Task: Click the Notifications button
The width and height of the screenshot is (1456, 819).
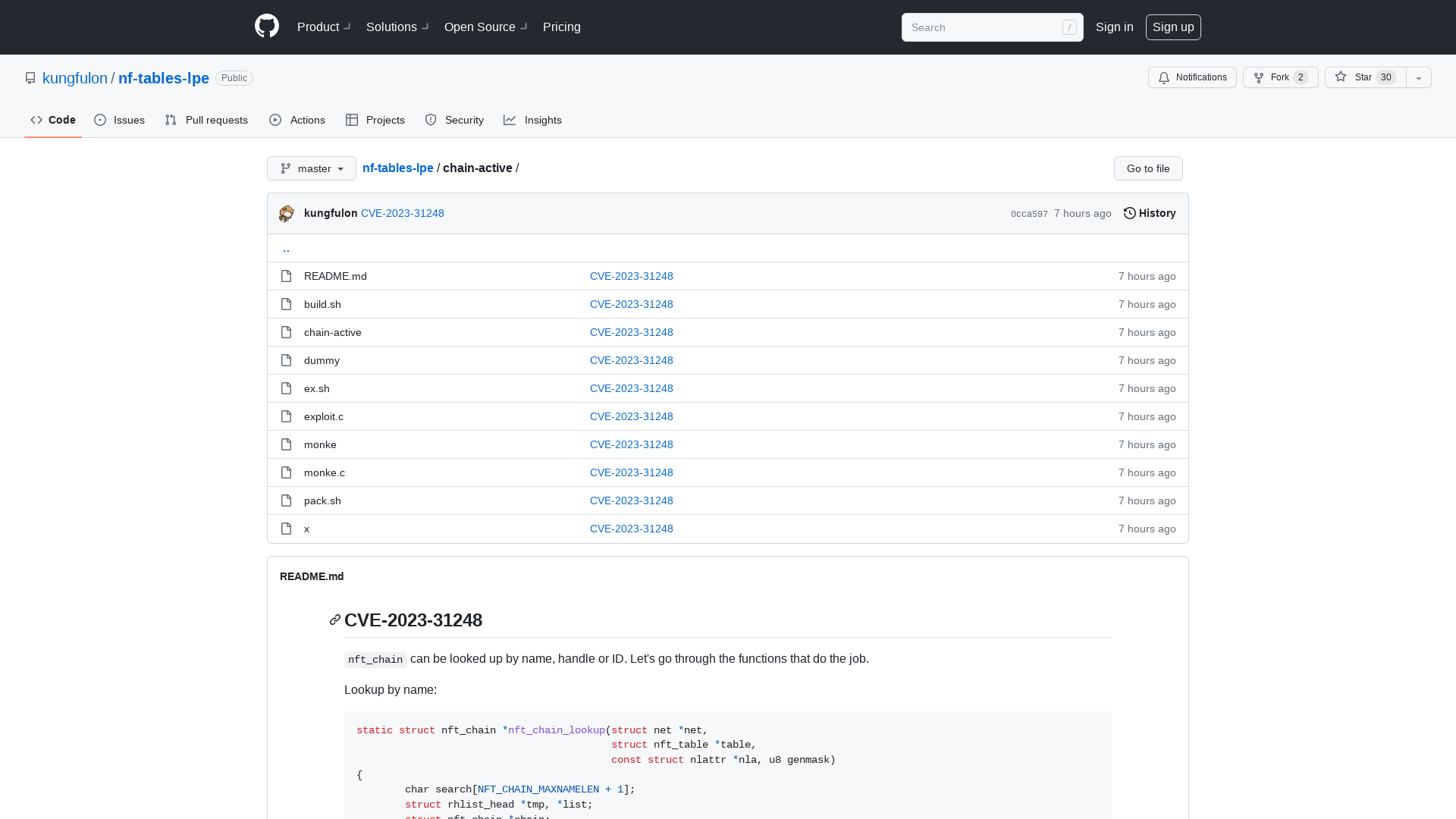Action: (x=1192, y=77)
